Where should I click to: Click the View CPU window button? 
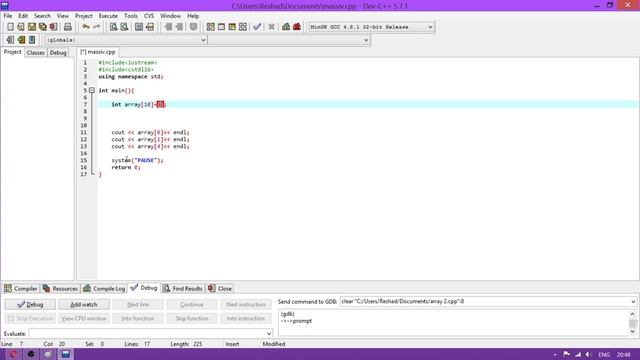(84, 318)
